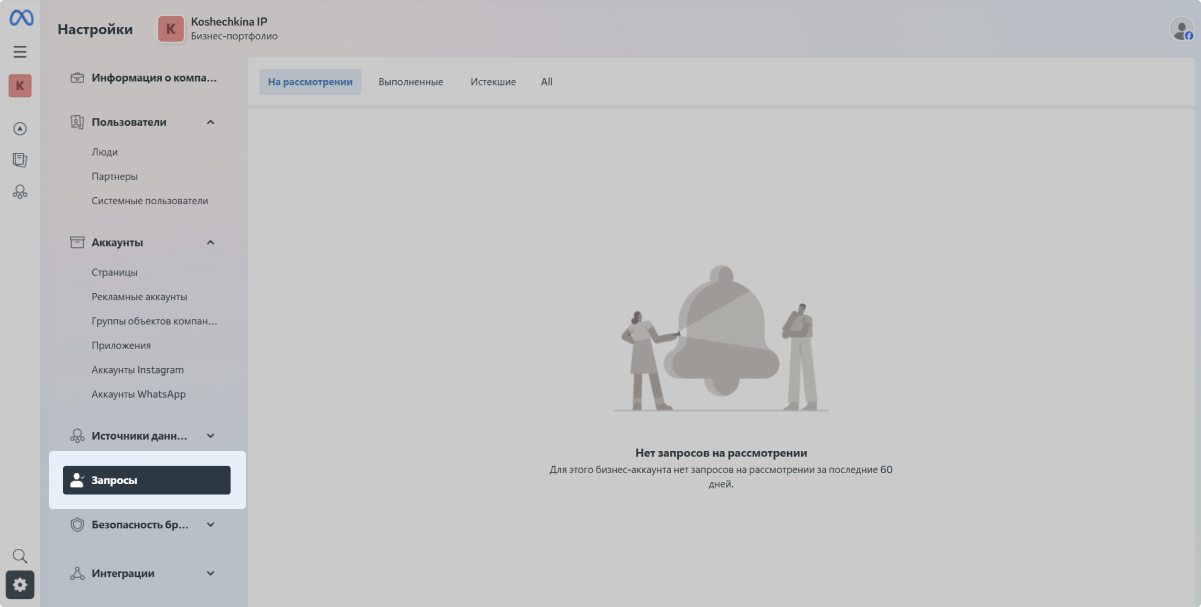Select the All tab
This screenshot has width=1201, height=607.
547,82
